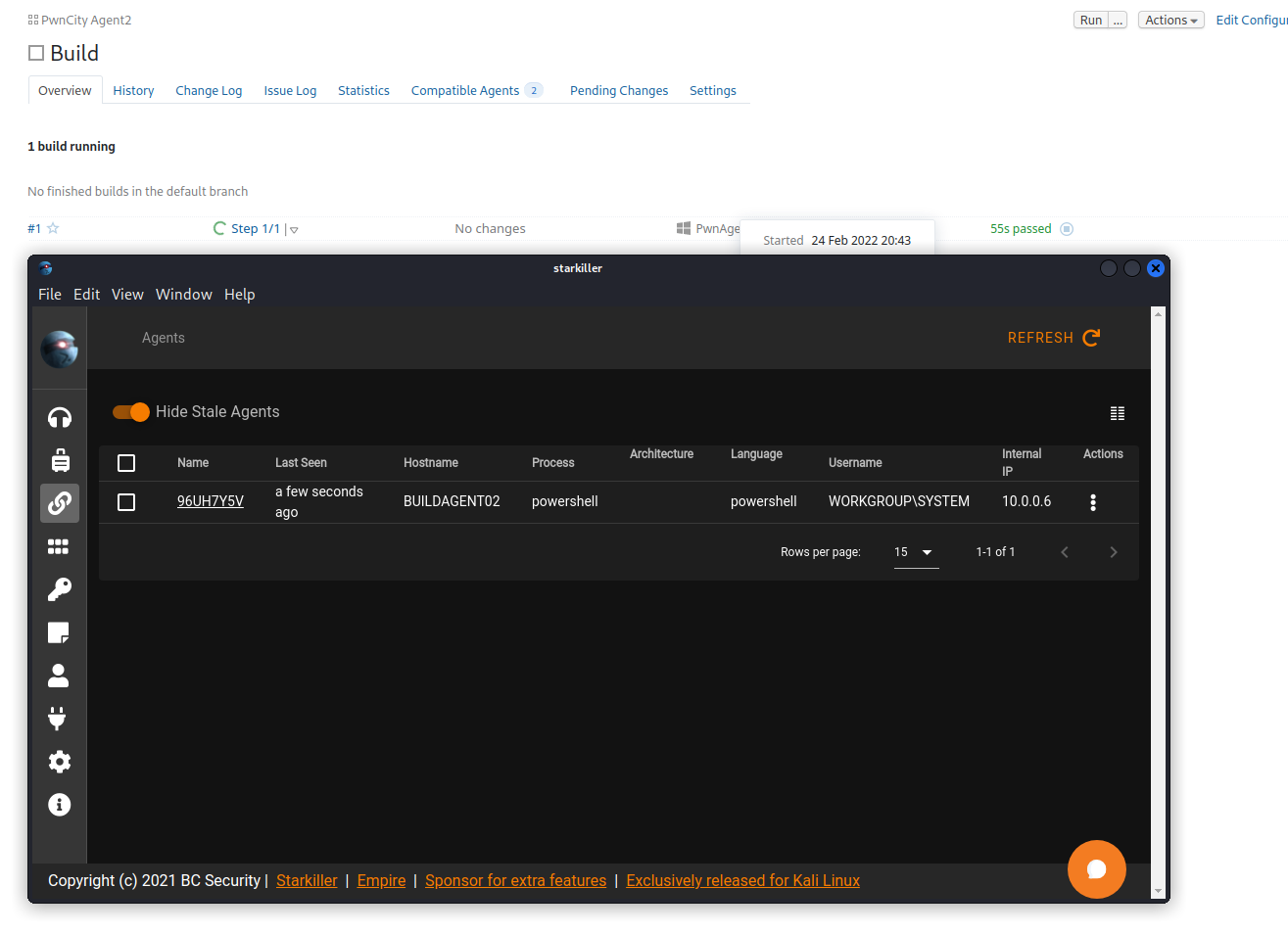Viewport: 1288px width, 934px height.
Task: Open the Pending Changes tab
Action: 619,90
